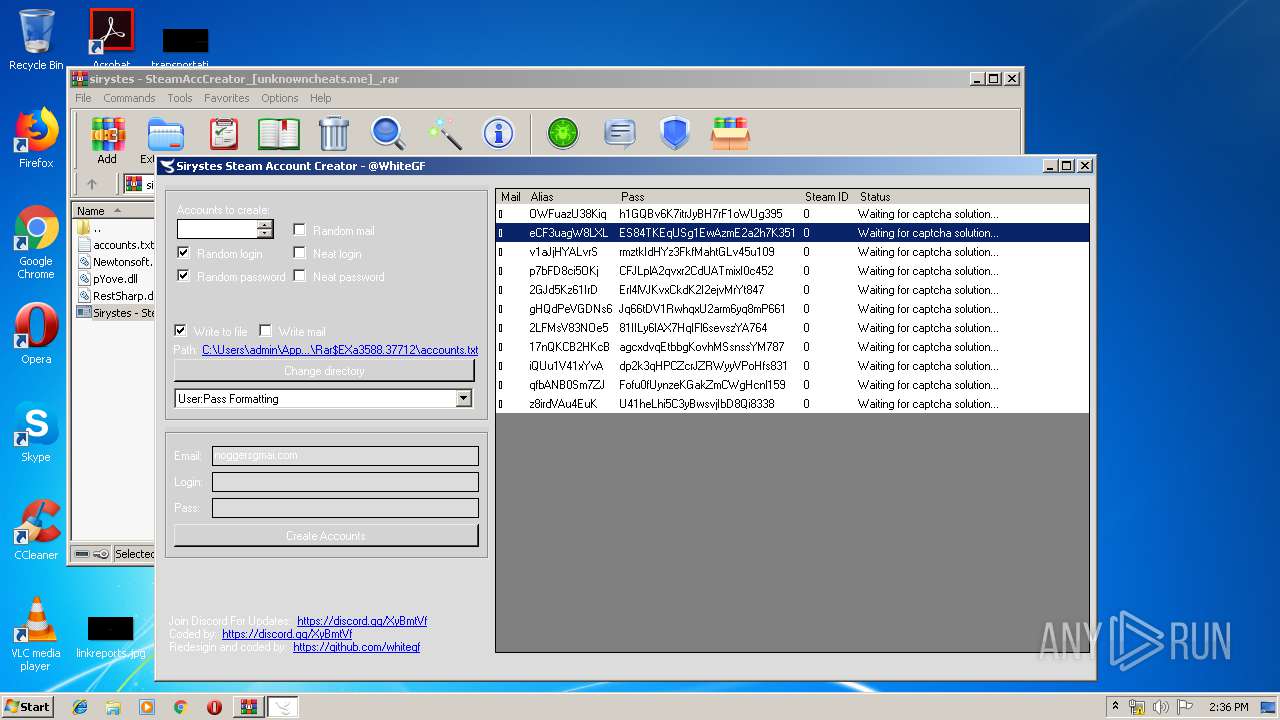1280x720 pixels.
Task: Launch the Wizard wand icon in WinRAR
Action: 444,134
